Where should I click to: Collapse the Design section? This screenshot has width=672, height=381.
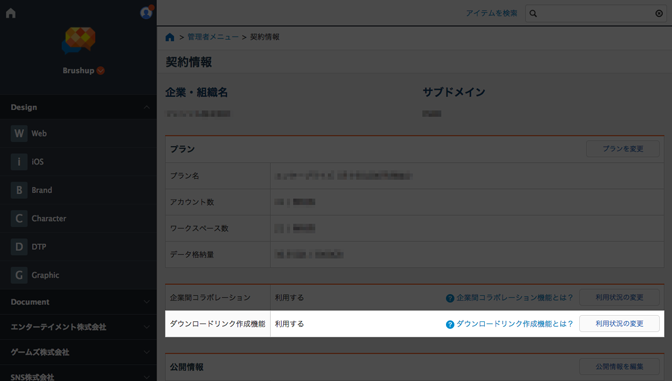[147, 107]
